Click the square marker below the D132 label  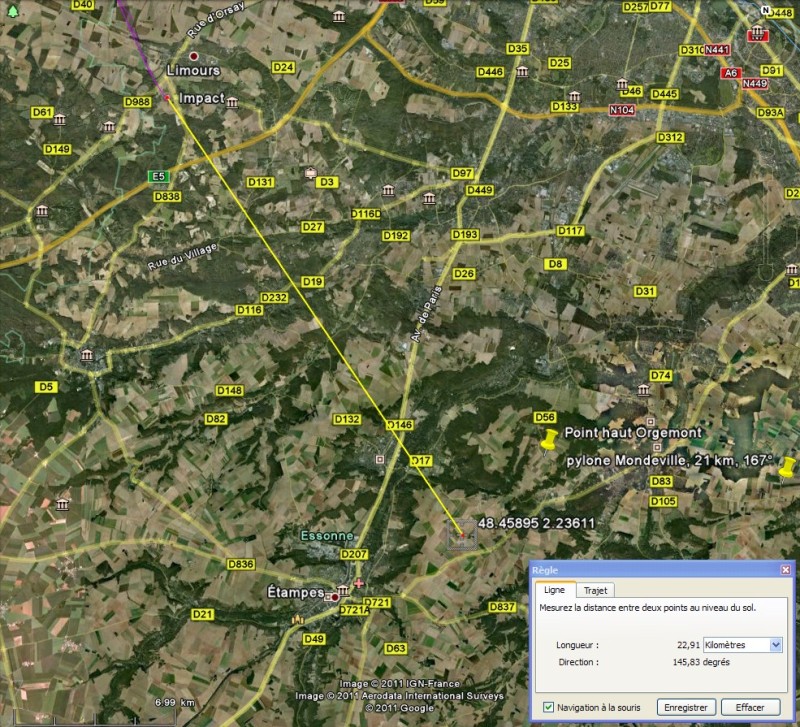click(x=380, y=460)
